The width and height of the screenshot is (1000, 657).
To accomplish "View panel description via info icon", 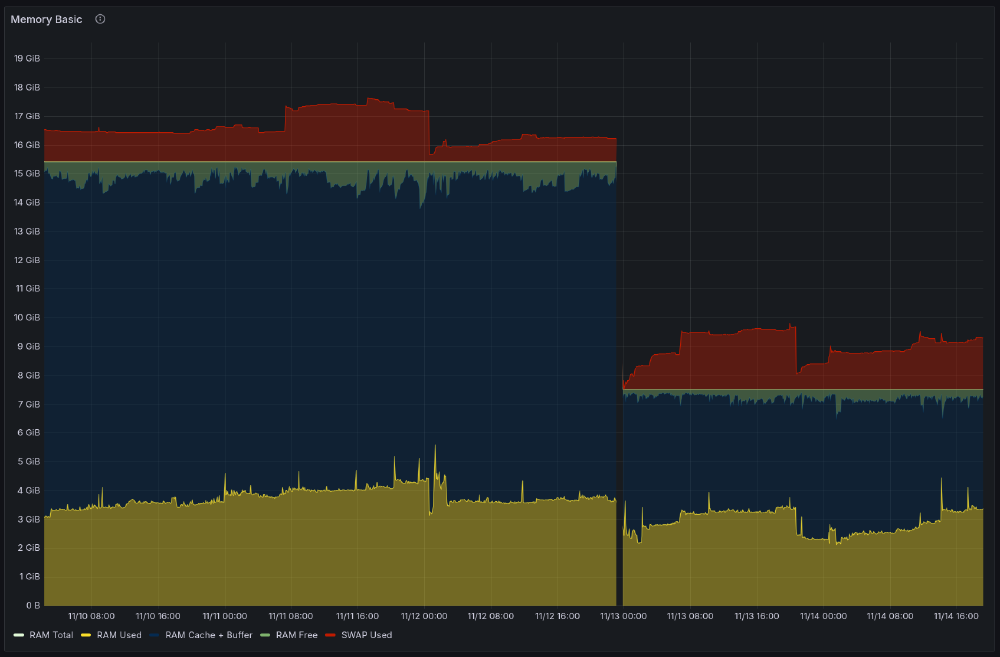I will pyautogui.click(x=99, y=19).
